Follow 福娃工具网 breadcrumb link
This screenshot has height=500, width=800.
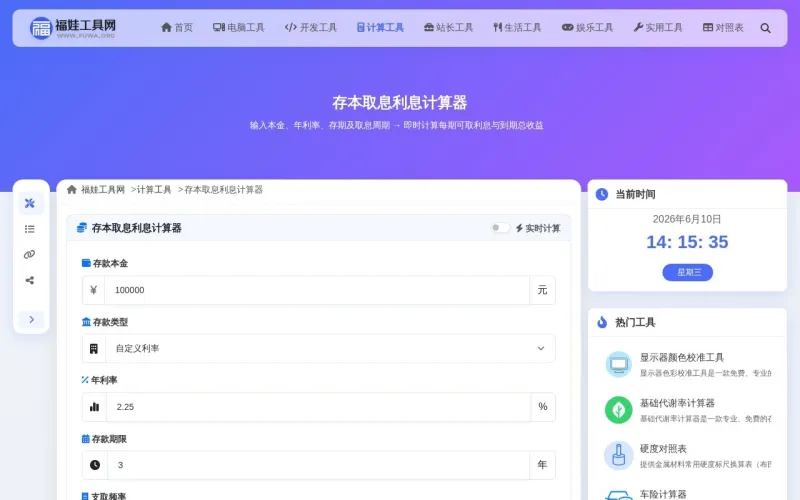coord(103,190)
